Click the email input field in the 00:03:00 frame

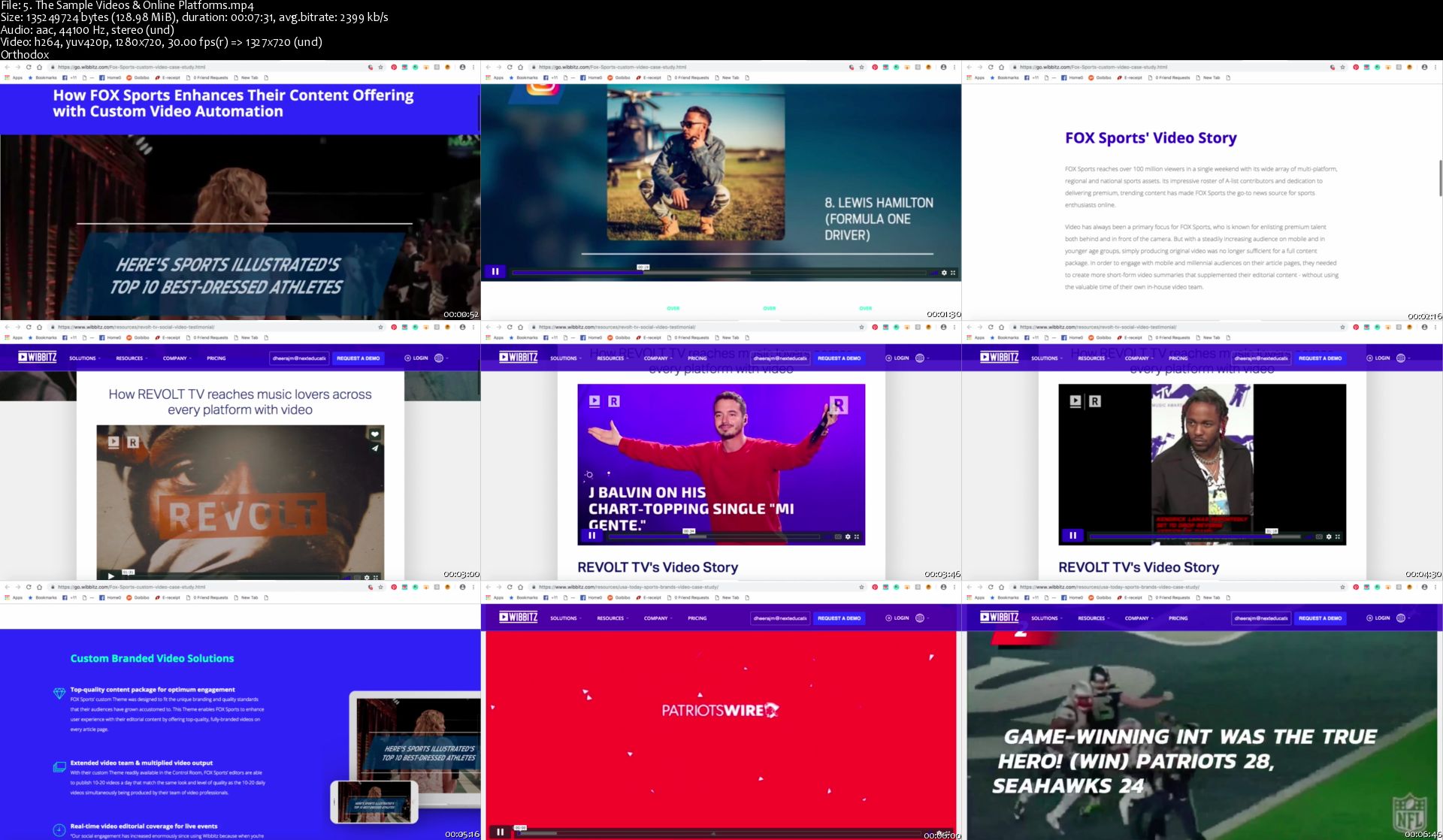pos(299,358)
